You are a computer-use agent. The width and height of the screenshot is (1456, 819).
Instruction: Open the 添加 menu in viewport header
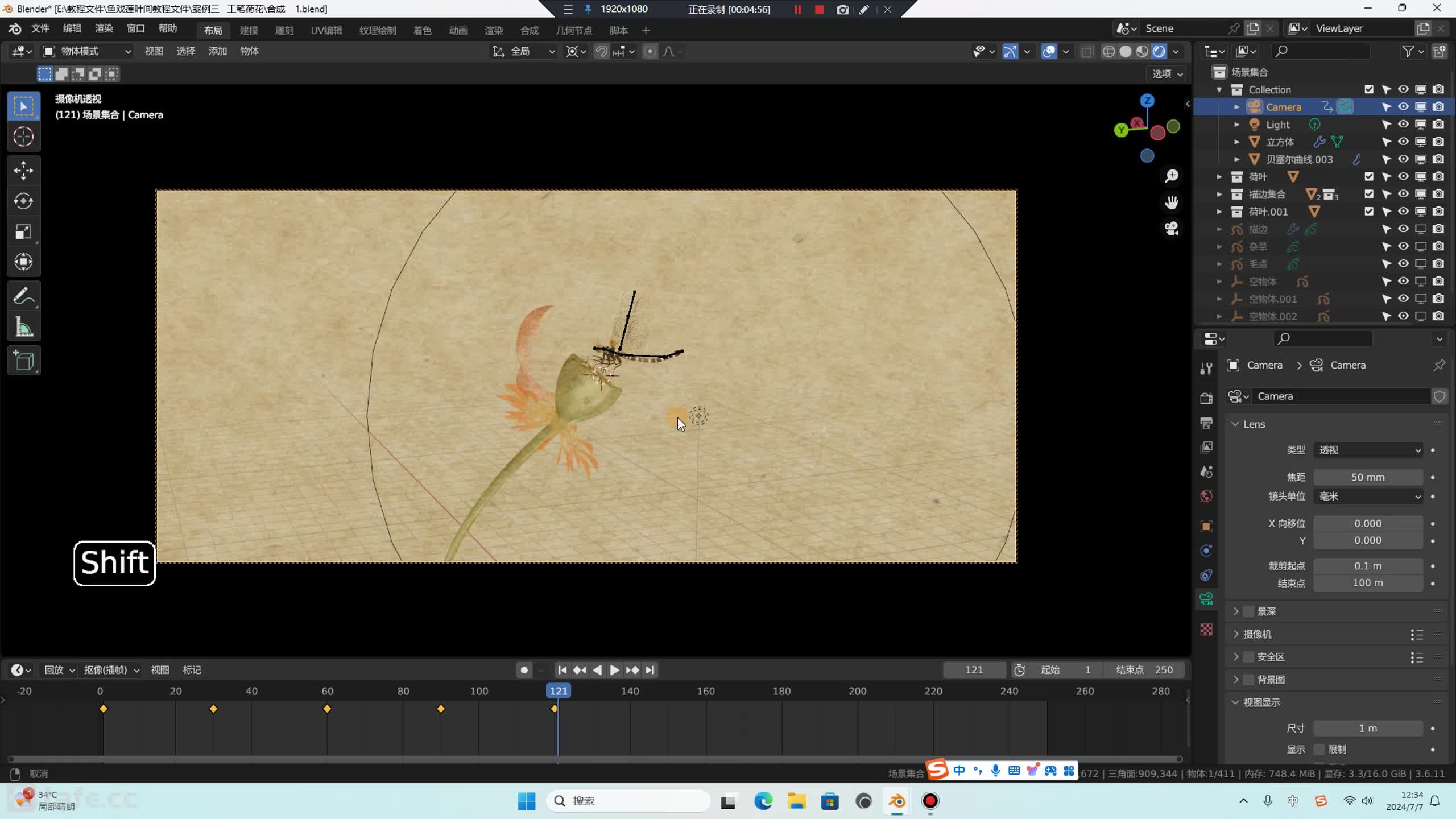pos(217,51)
